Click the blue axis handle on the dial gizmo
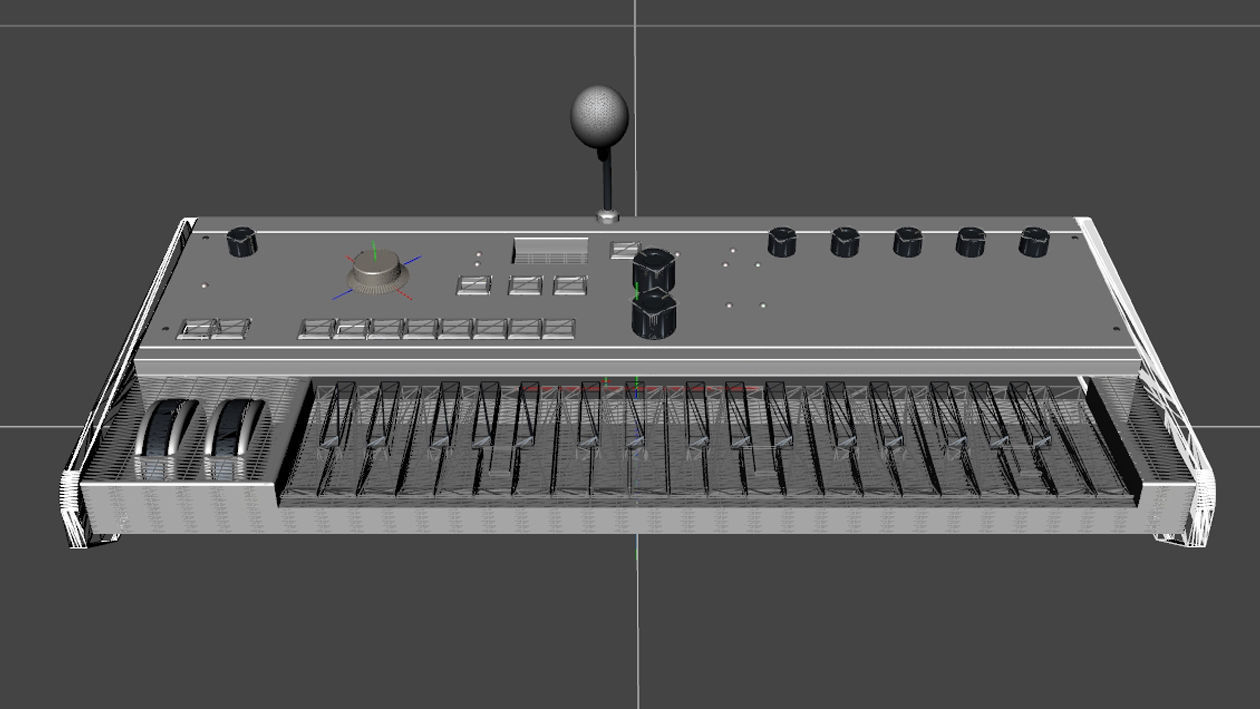Screen dimensions: 1260x709 [x=413, y=260]
